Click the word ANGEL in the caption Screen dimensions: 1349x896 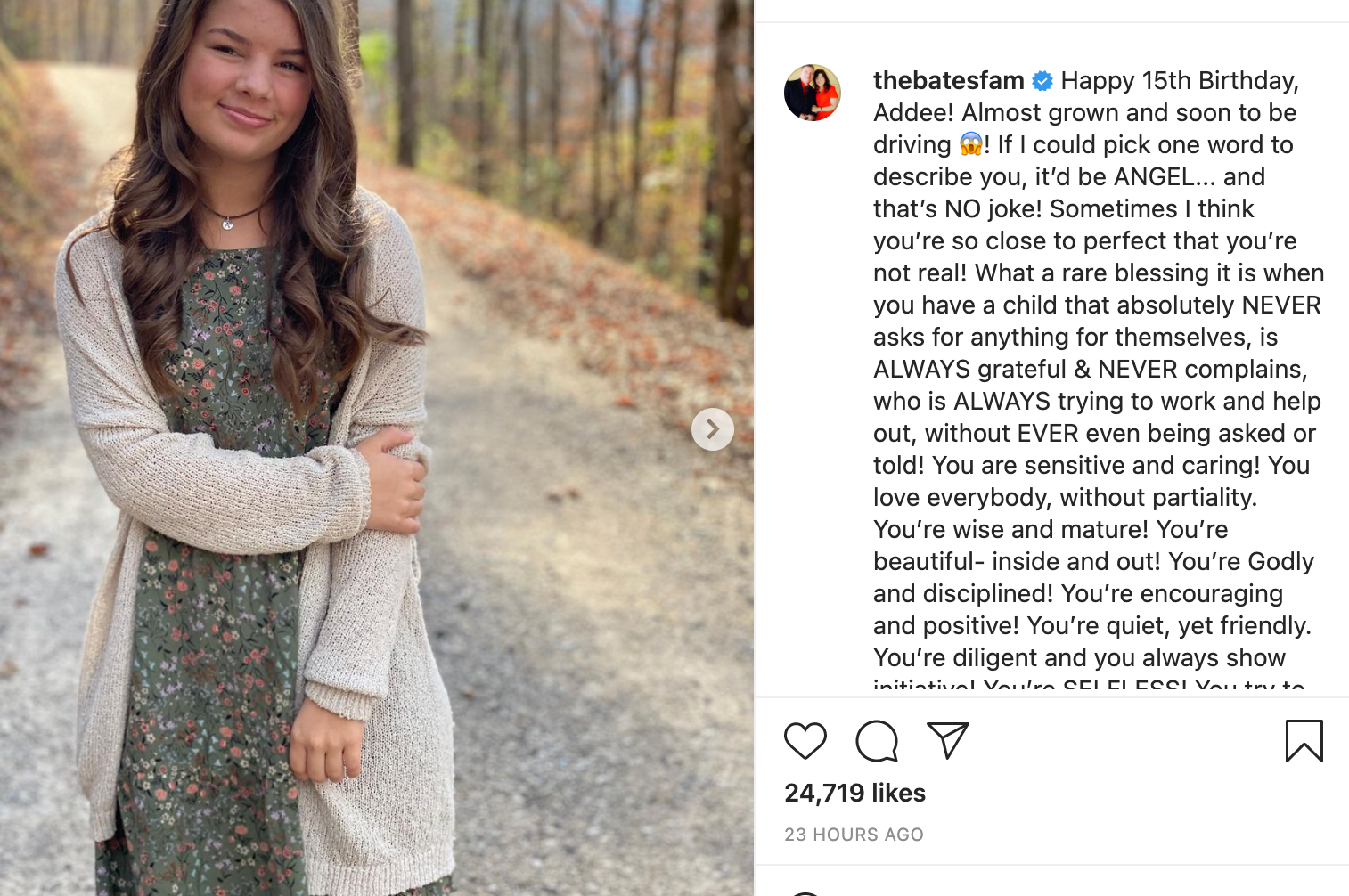(x=1154, y=176)
